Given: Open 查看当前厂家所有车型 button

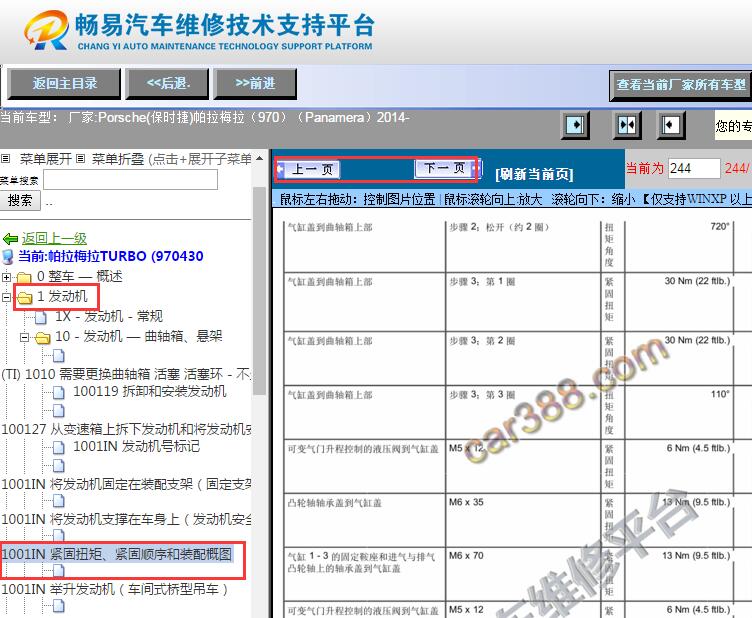Looking at the screenshot, I should coord(681,85).
